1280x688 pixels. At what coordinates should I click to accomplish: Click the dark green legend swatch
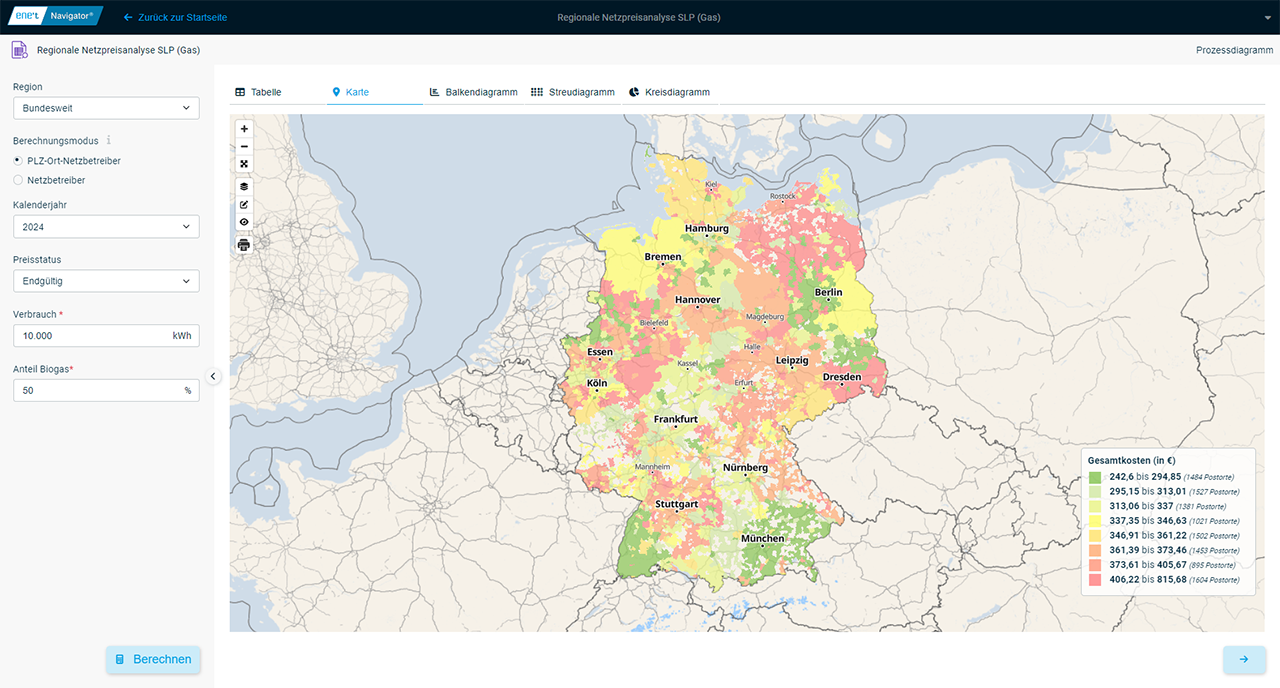pos(1095,477)
